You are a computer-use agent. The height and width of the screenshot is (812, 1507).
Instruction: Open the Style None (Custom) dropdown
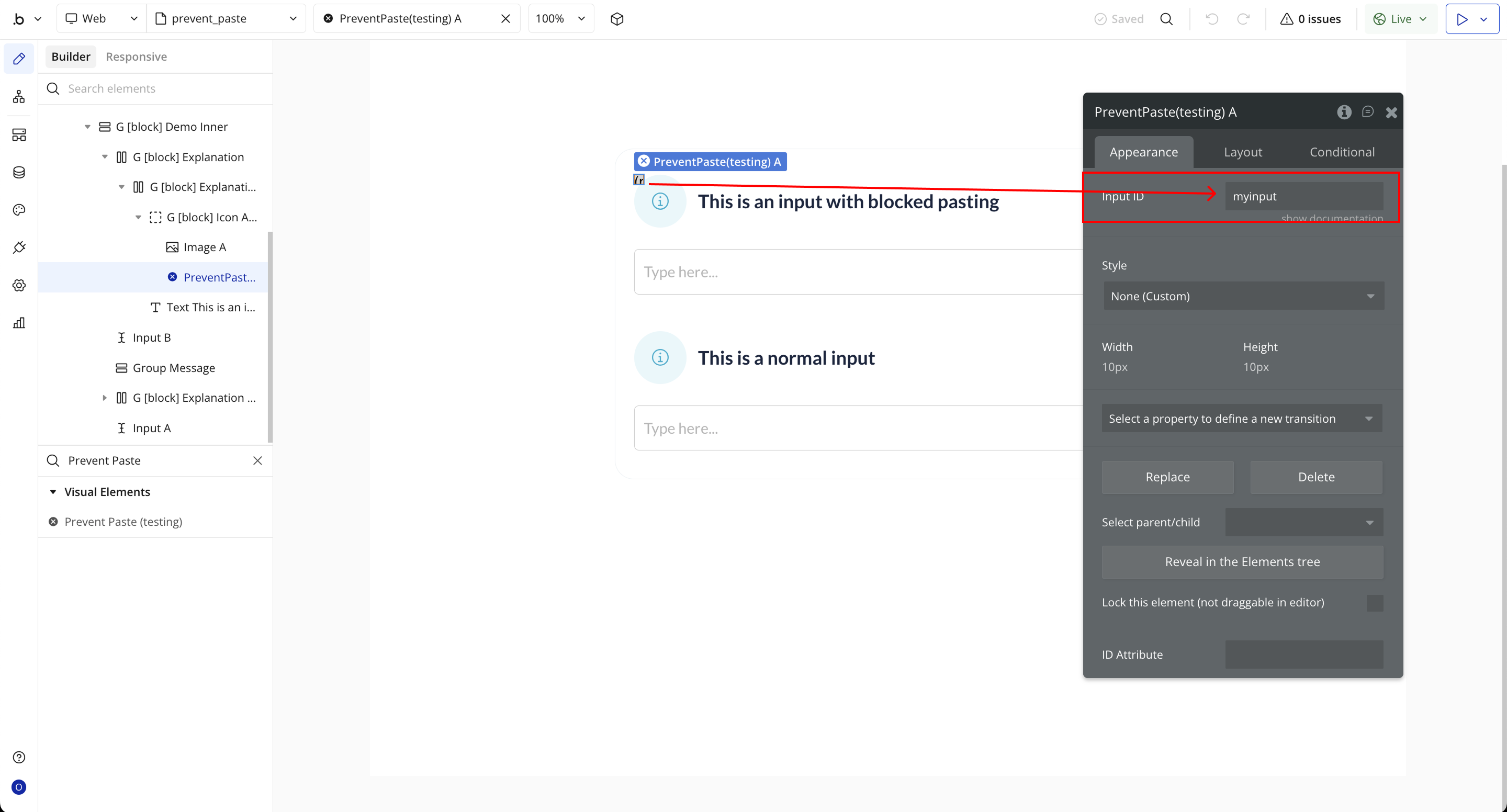tap(1243, 296)
